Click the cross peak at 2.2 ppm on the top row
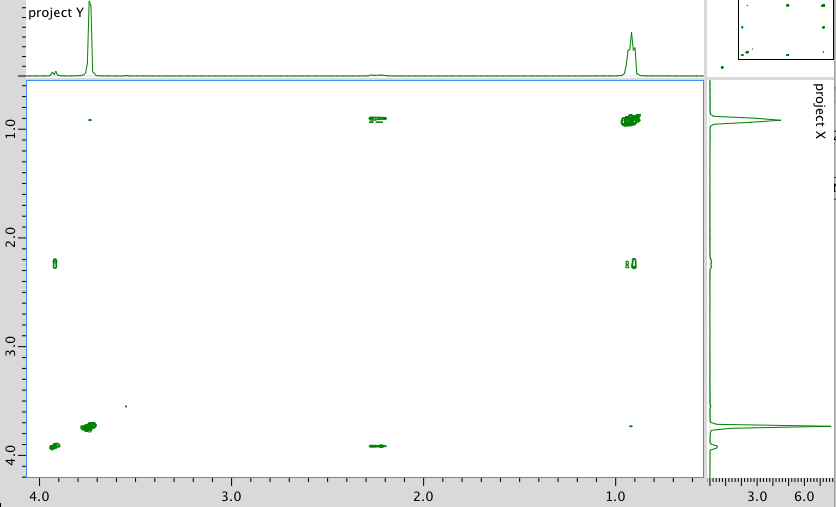This screenshot has height=507, width=836. pos(377,119)
